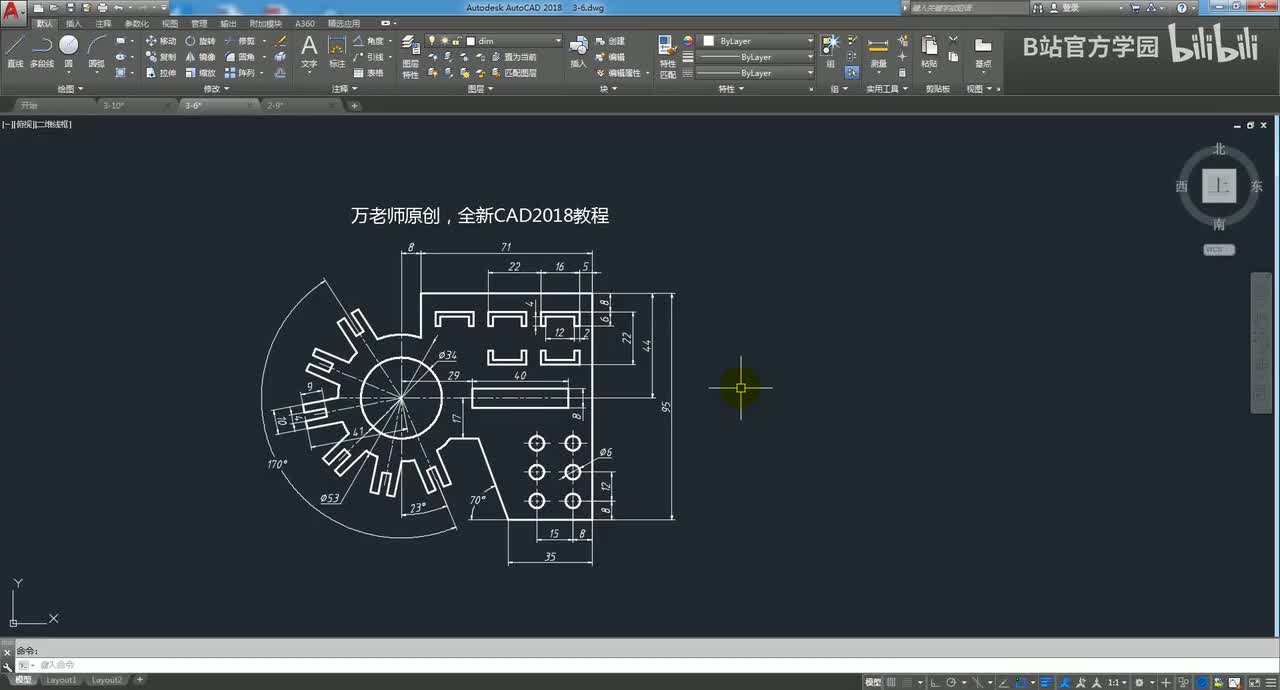The image size is (1280, 690).
Task: Select the Circle (圆) tool
Action: pyautogui.click(x=68, y=51)
